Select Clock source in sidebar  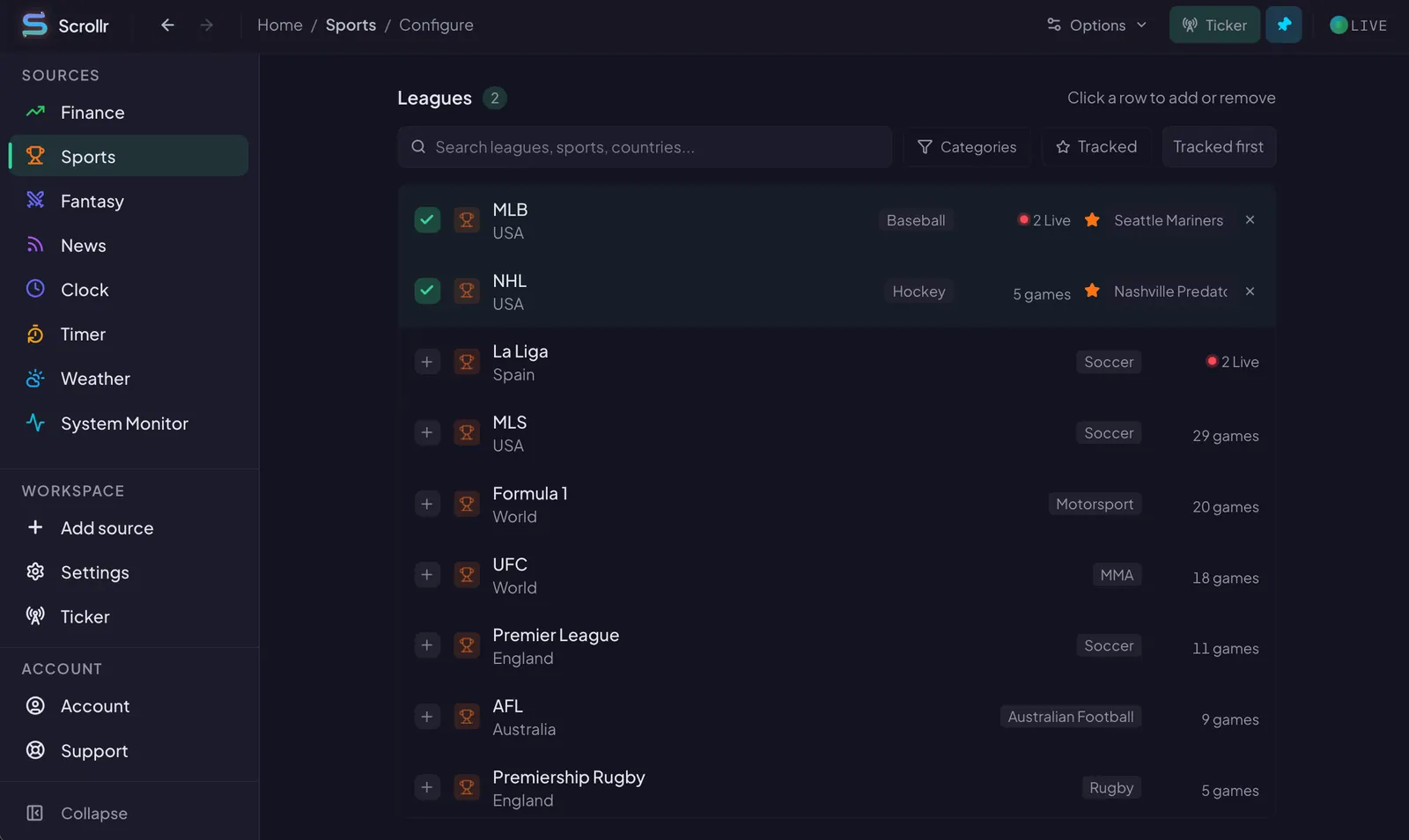(x=129, y=290)
